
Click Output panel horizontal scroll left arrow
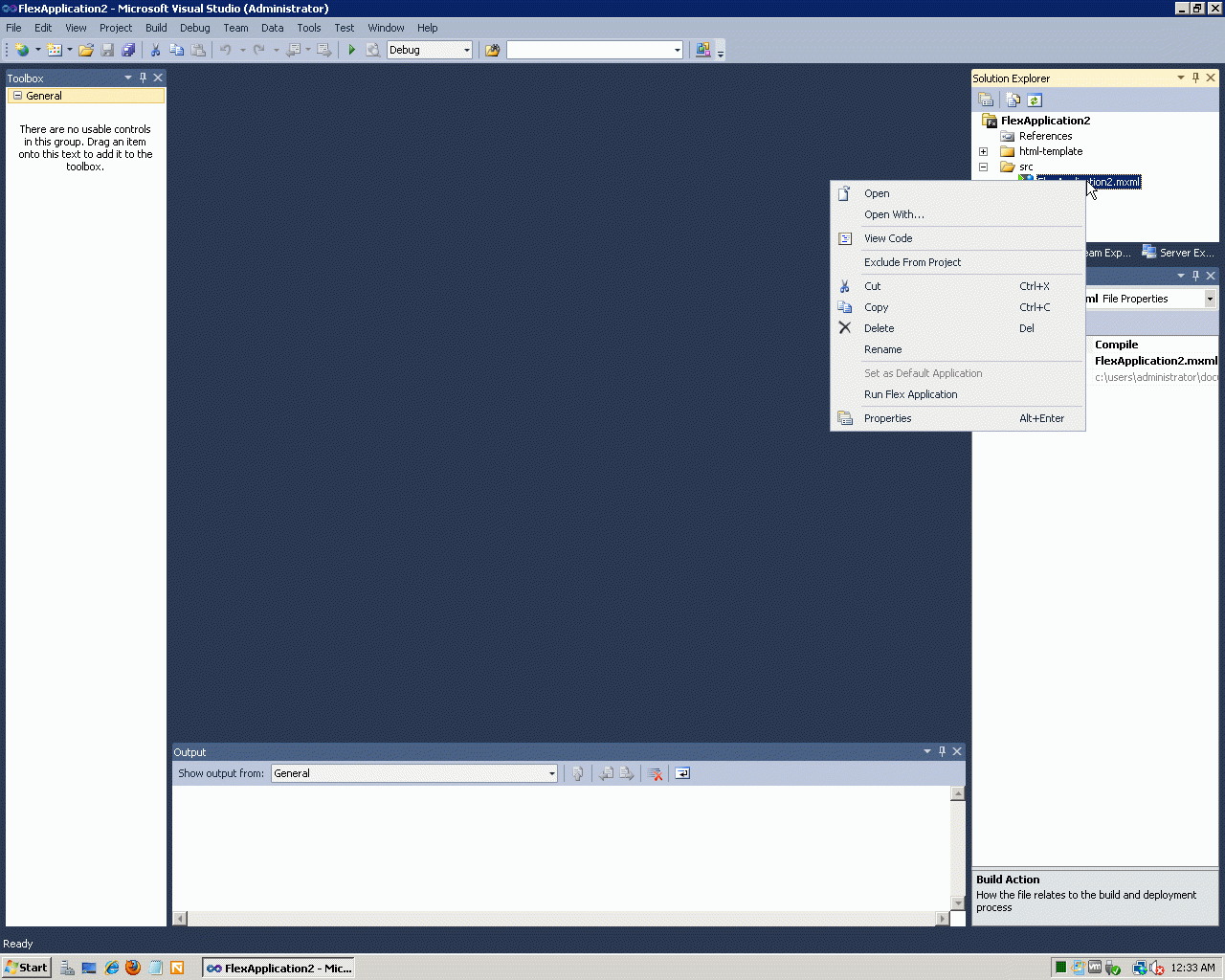pos(180,919)
